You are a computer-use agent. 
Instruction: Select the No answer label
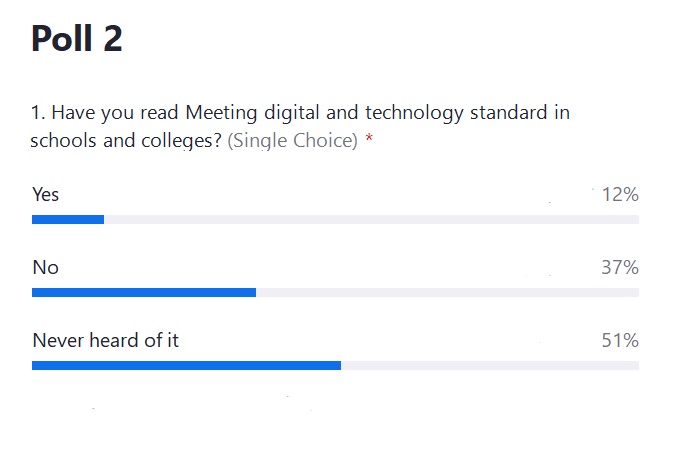[x=46, y=267]
